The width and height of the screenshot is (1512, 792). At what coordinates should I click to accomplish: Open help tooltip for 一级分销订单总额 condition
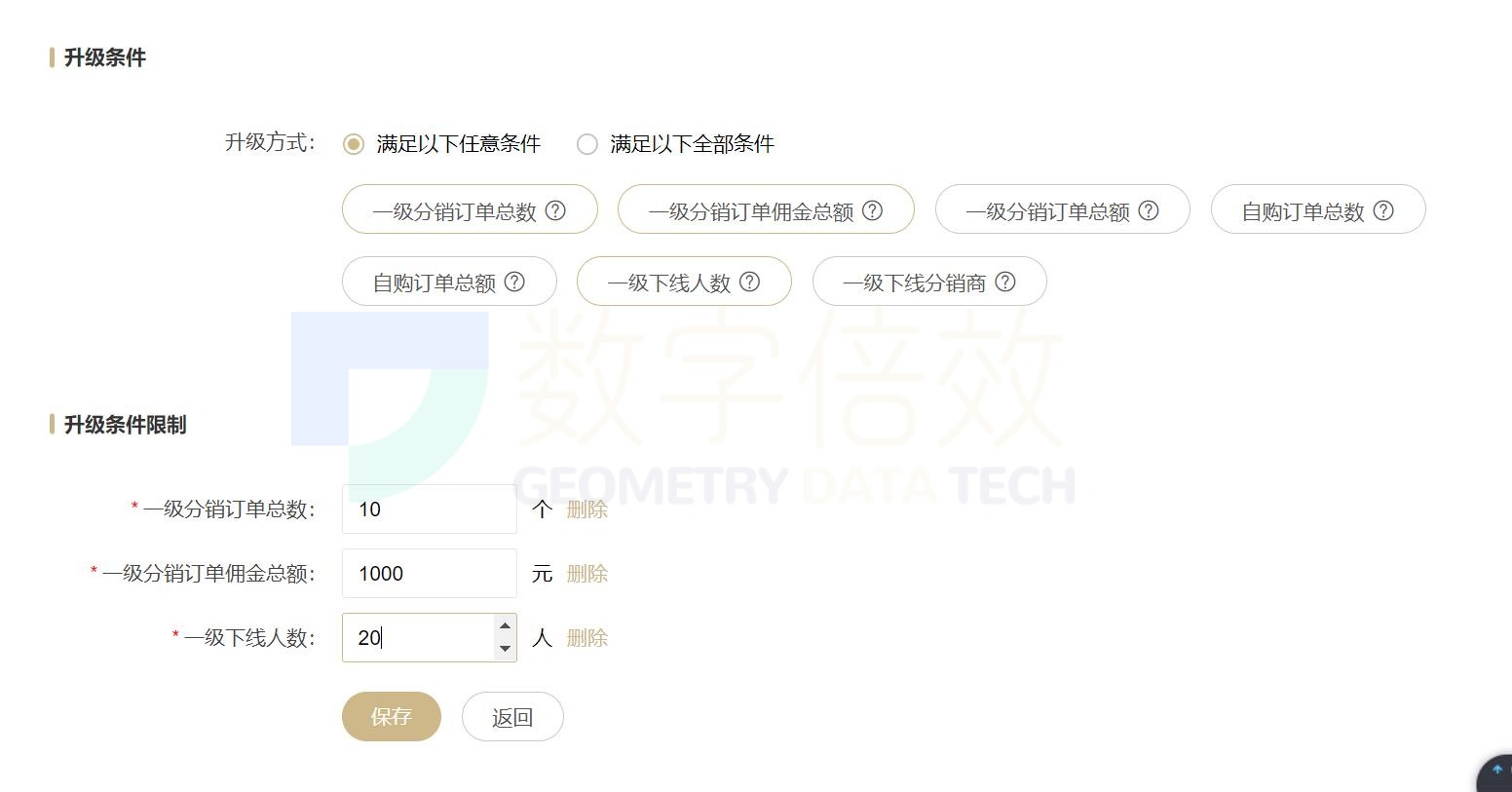click(1148, 209)
